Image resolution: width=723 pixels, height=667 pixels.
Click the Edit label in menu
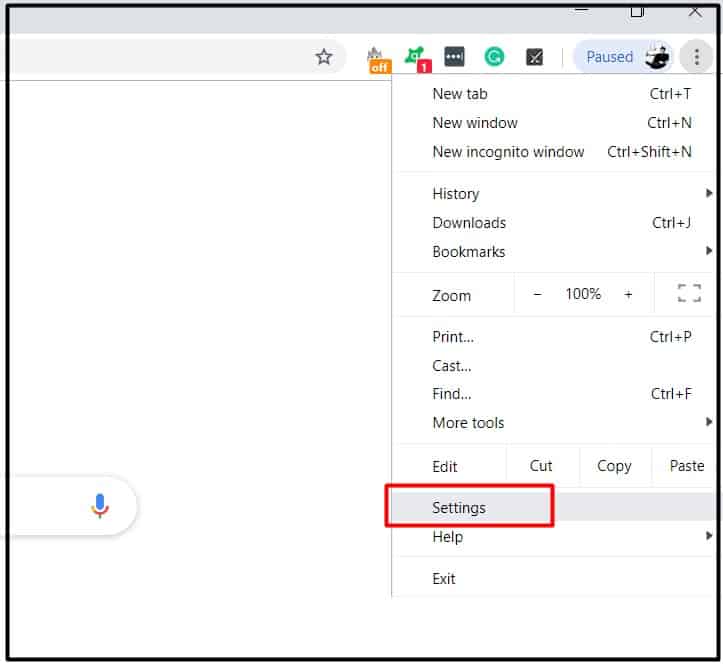(445, 466)
